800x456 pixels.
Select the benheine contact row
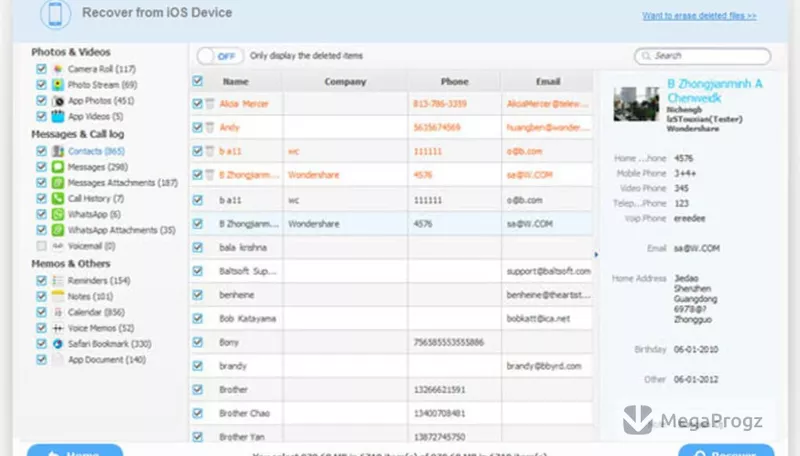391,295
